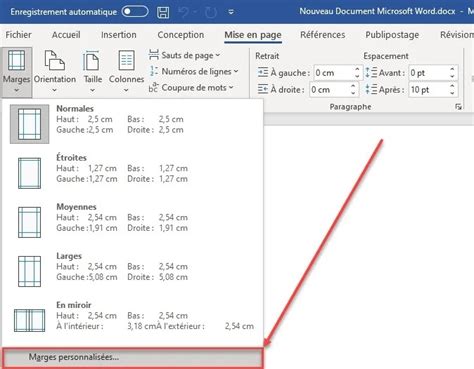Click the Taille dropdown chevron
The width and height of the screenshot is (474, 369).
(x=92, y=90)
